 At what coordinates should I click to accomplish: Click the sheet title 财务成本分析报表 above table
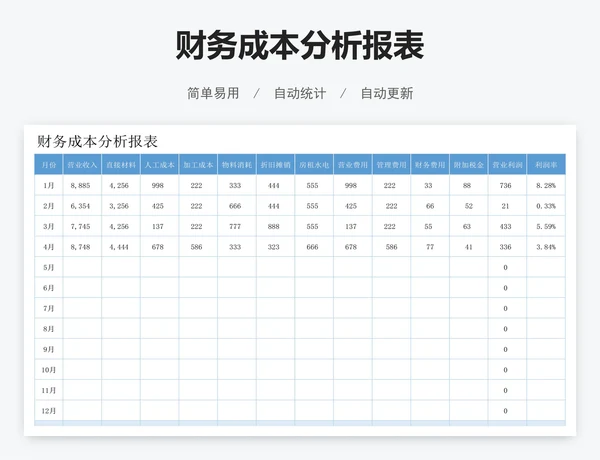pos(98,141)
